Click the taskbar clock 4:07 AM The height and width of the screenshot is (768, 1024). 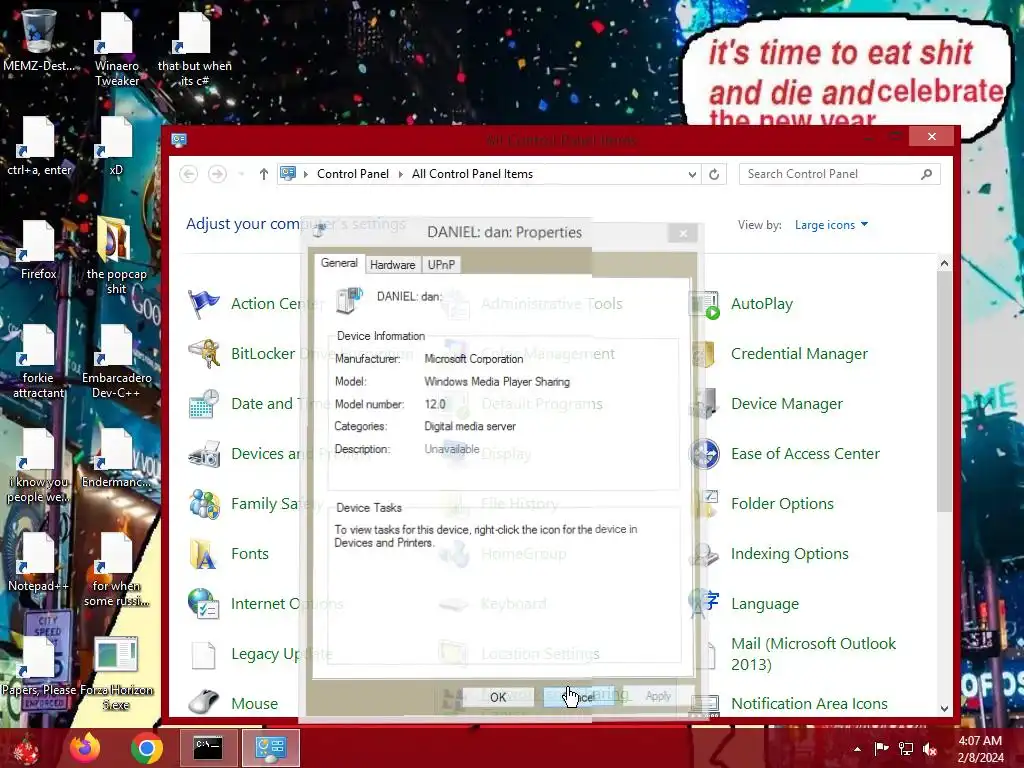pos(980,741)
